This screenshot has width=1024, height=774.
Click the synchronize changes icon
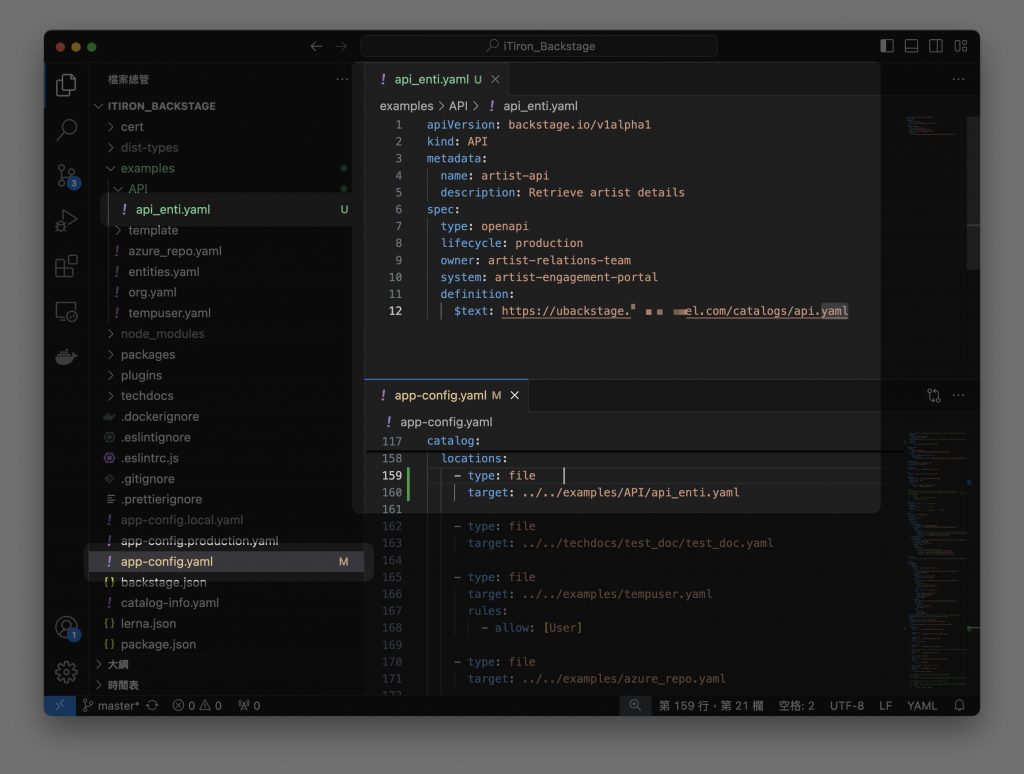click(x=152, y=705)
